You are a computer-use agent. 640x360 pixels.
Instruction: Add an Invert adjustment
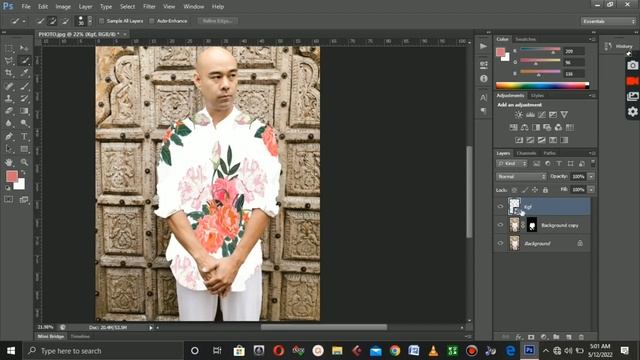pyautogui.click(x=519, y=140)
